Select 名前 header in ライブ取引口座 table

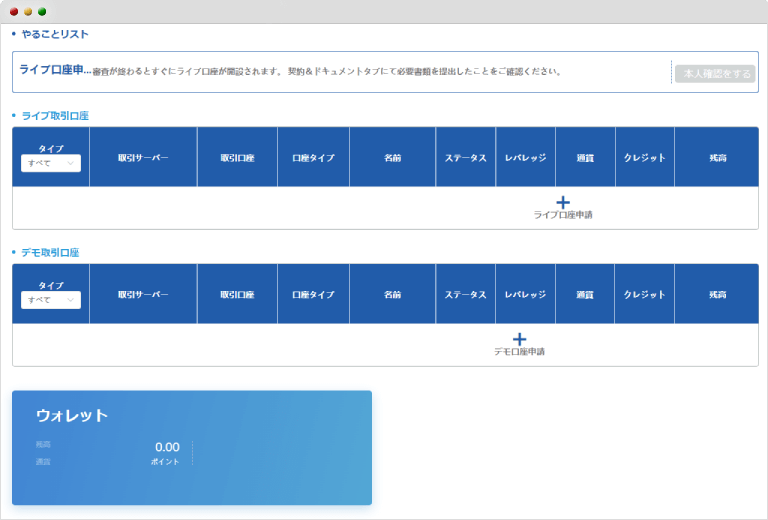(x=392, y=158)
